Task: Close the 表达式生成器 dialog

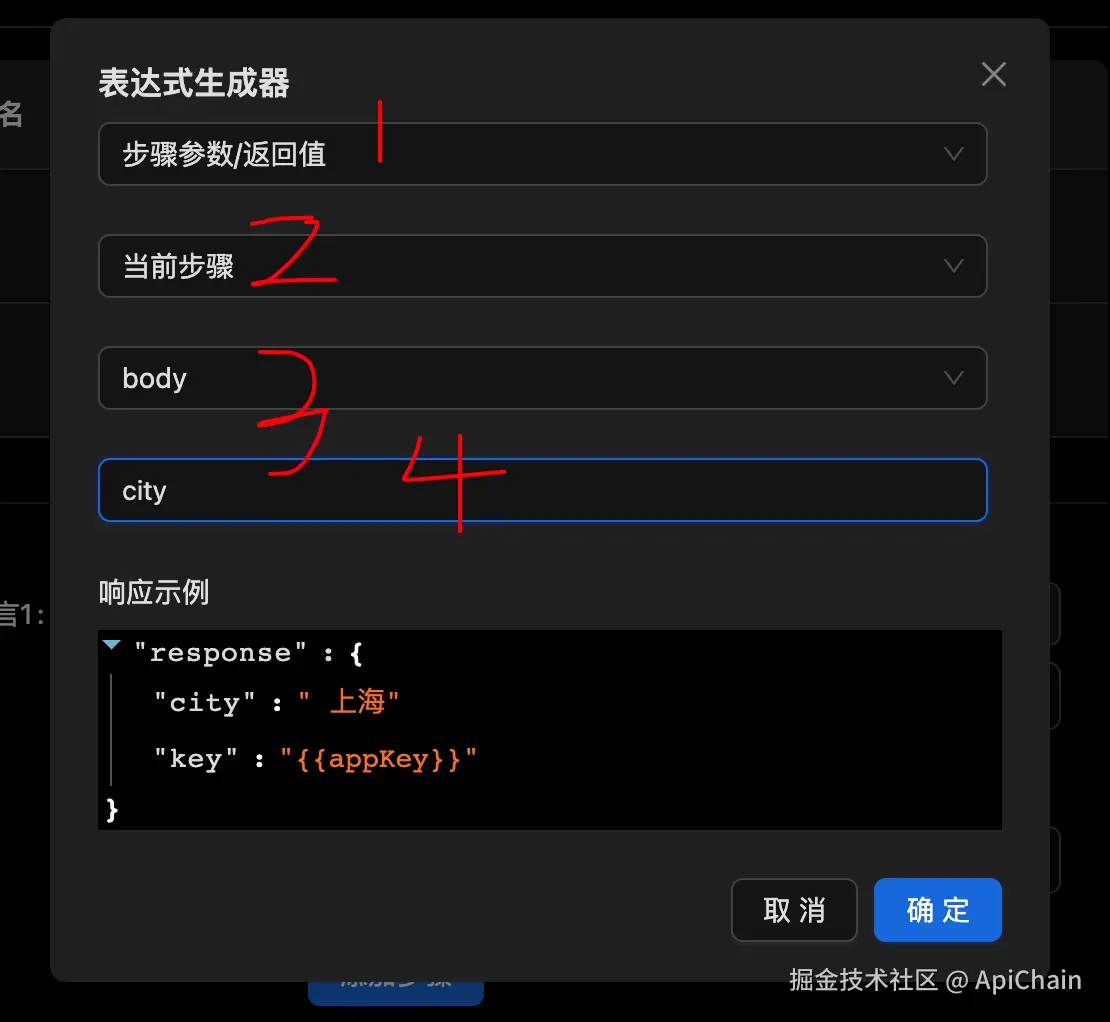Action: coord(993,74)
